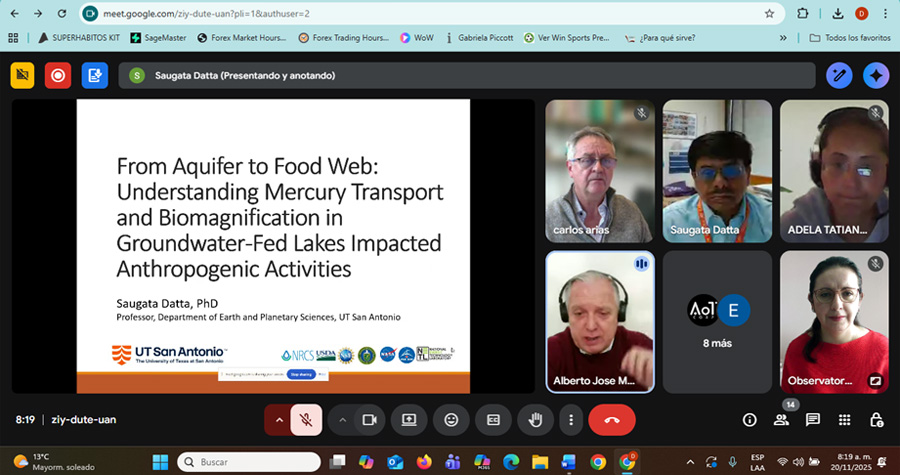This screenshot has height=475, width=900.
Task: Open ¿Para qué sirve? bookmark
Action: (660, 38)
